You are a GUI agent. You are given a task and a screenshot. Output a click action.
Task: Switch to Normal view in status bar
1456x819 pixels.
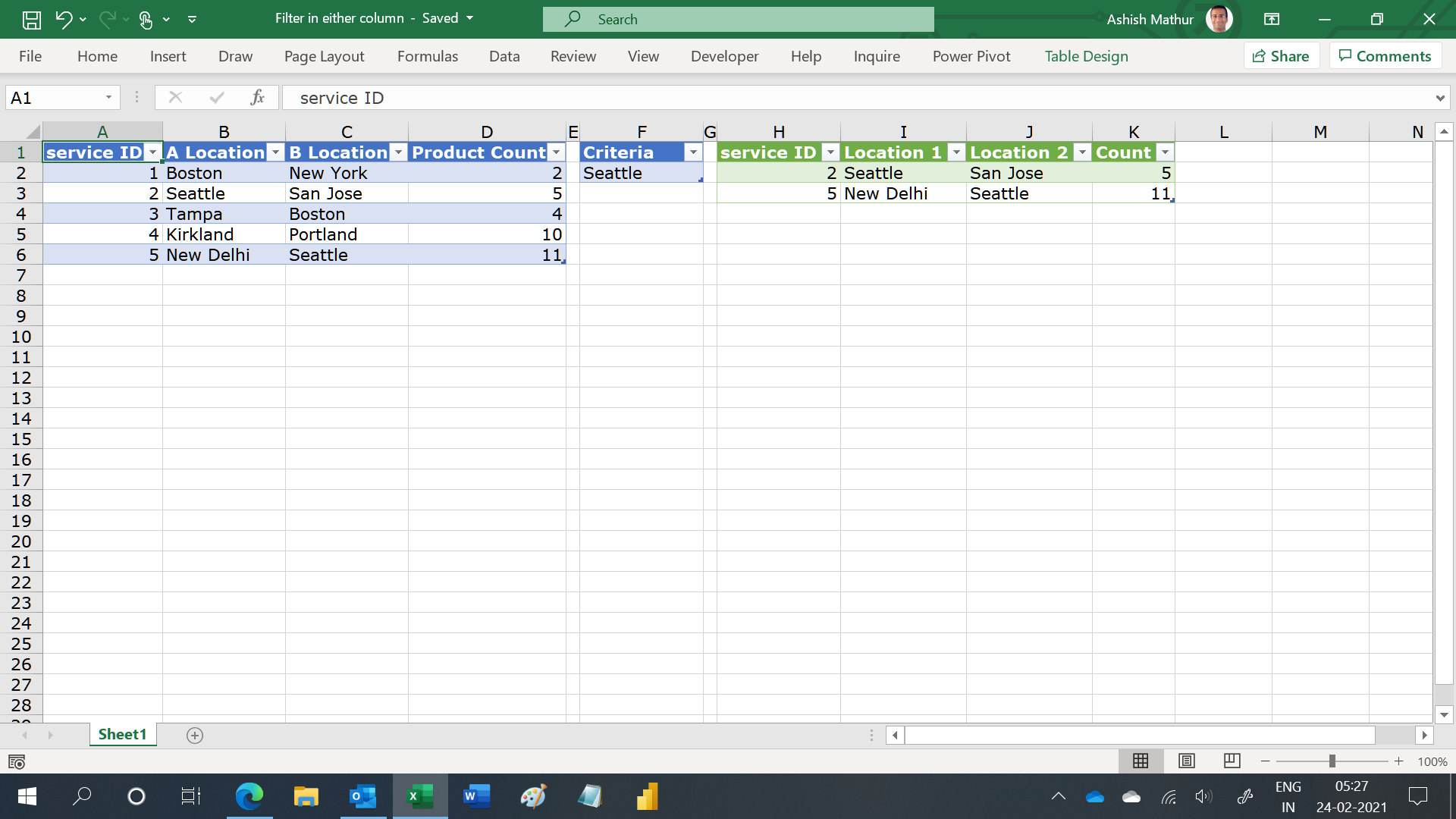(1141, 761)
